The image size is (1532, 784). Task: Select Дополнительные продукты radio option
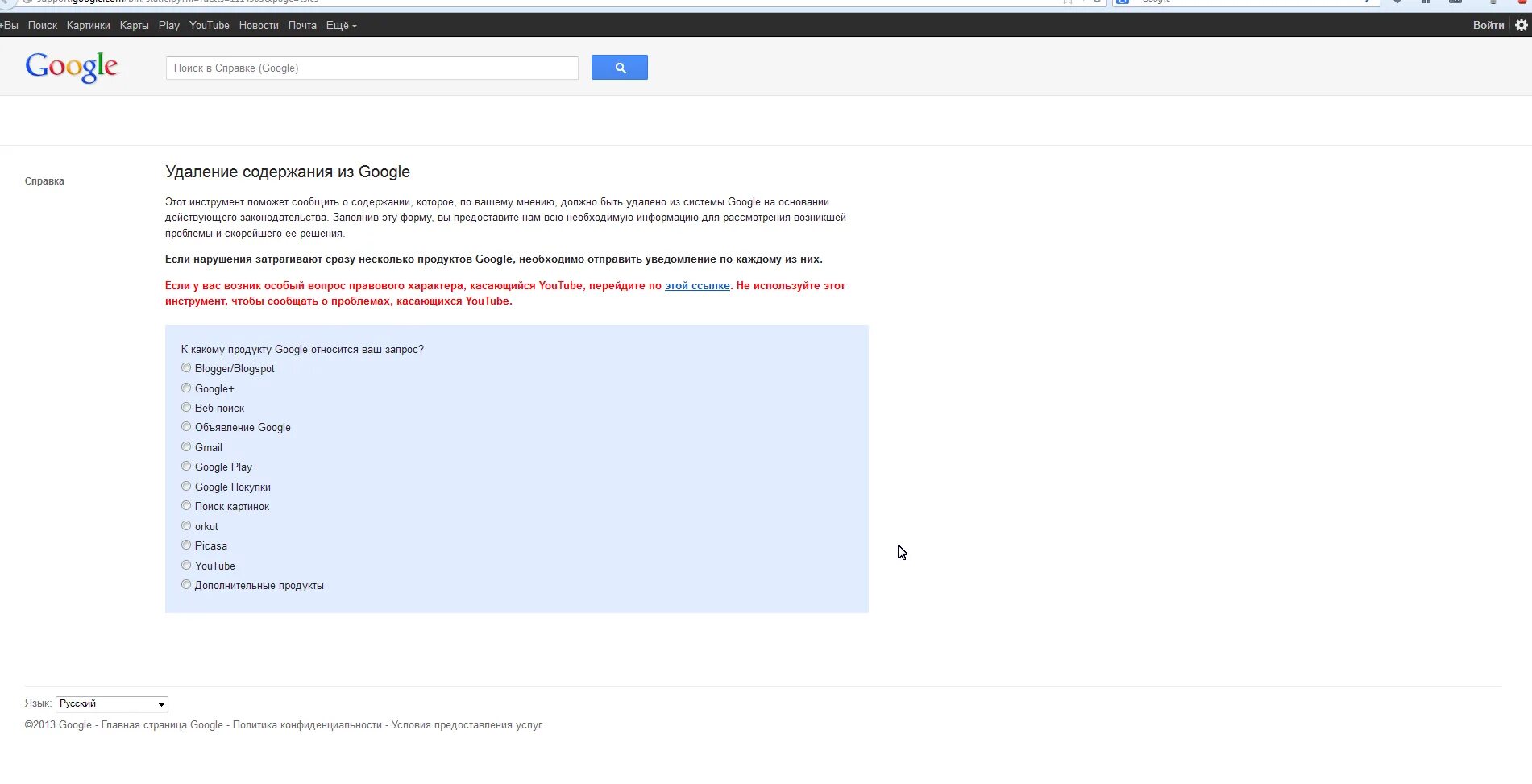tap(186, 585)
